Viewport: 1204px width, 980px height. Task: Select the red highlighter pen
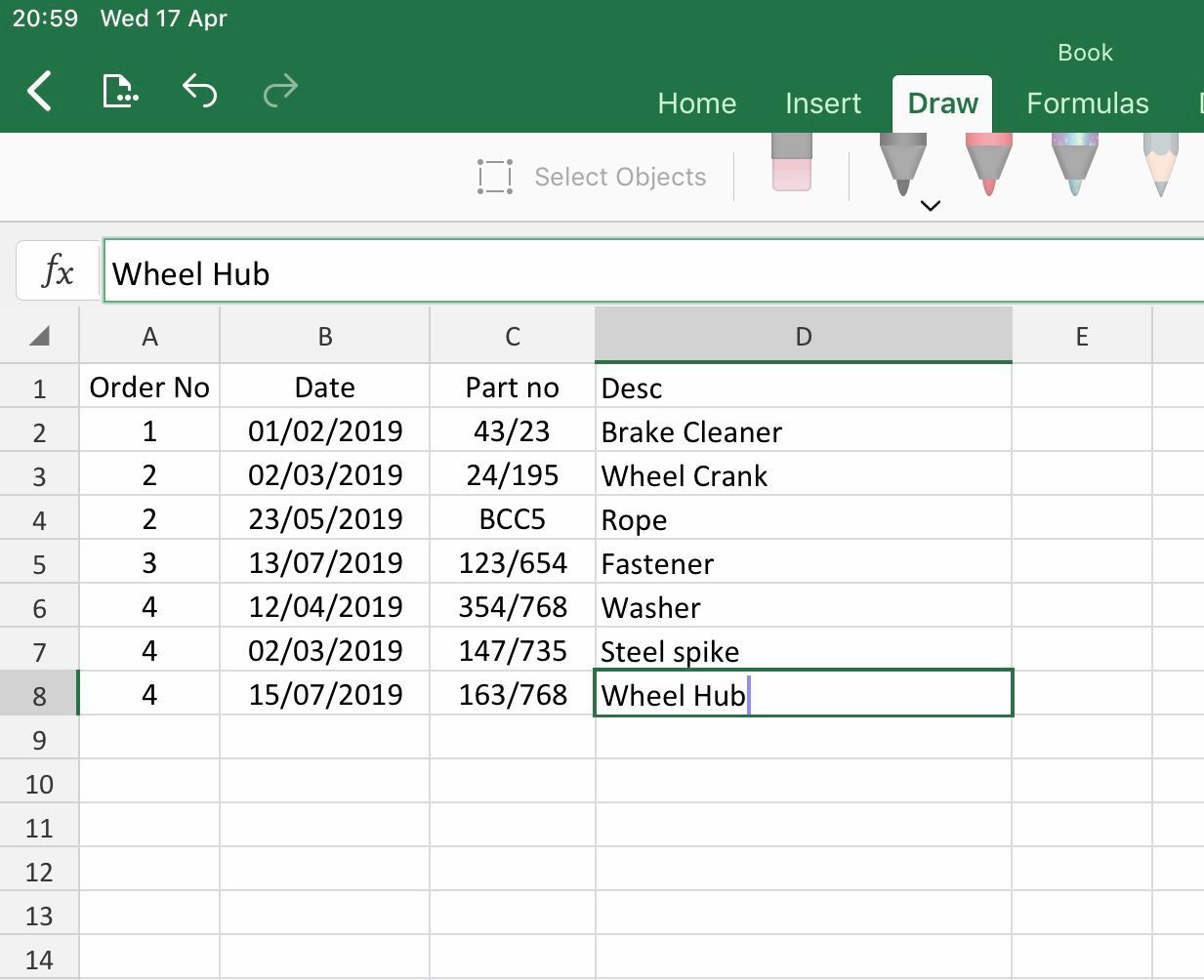point(986,166)
